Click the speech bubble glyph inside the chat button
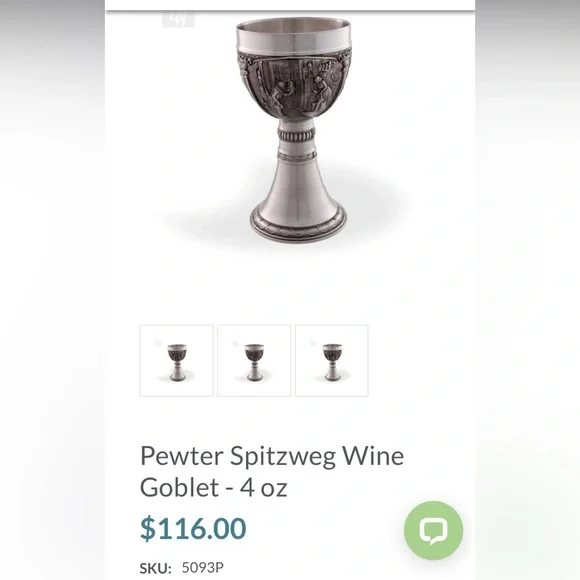 coord(434,531)
